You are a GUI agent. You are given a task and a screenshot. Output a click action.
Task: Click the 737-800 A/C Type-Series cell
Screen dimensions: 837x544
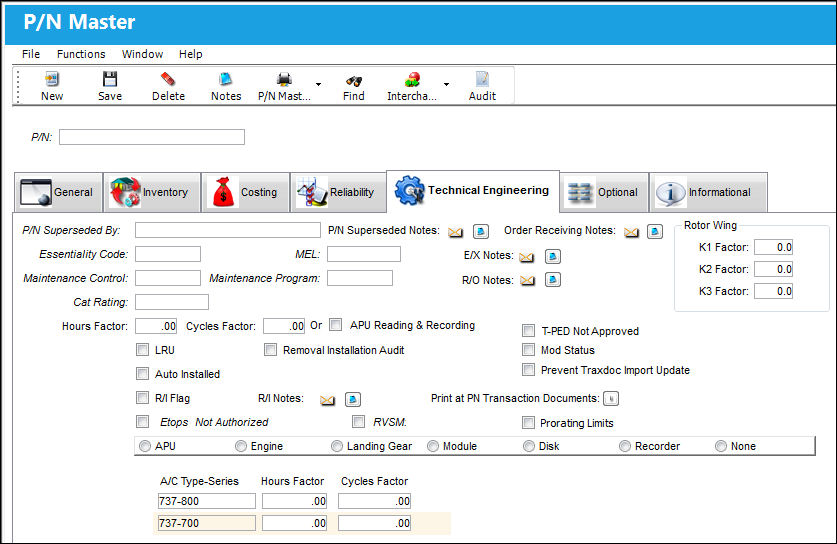(x=207, y=501)
